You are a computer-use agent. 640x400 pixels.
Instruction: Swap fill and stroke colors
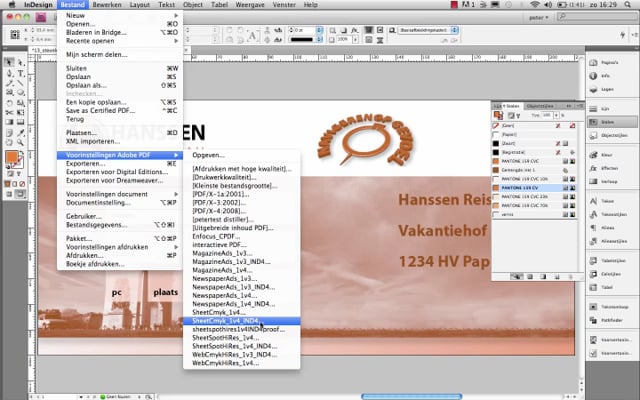21,153
